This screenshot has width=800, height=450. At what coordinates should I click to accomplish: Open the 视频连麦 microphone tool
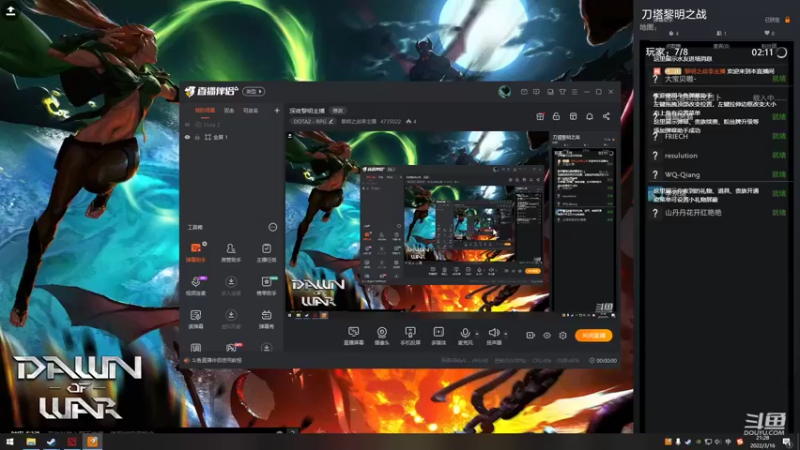coord(195,285)
